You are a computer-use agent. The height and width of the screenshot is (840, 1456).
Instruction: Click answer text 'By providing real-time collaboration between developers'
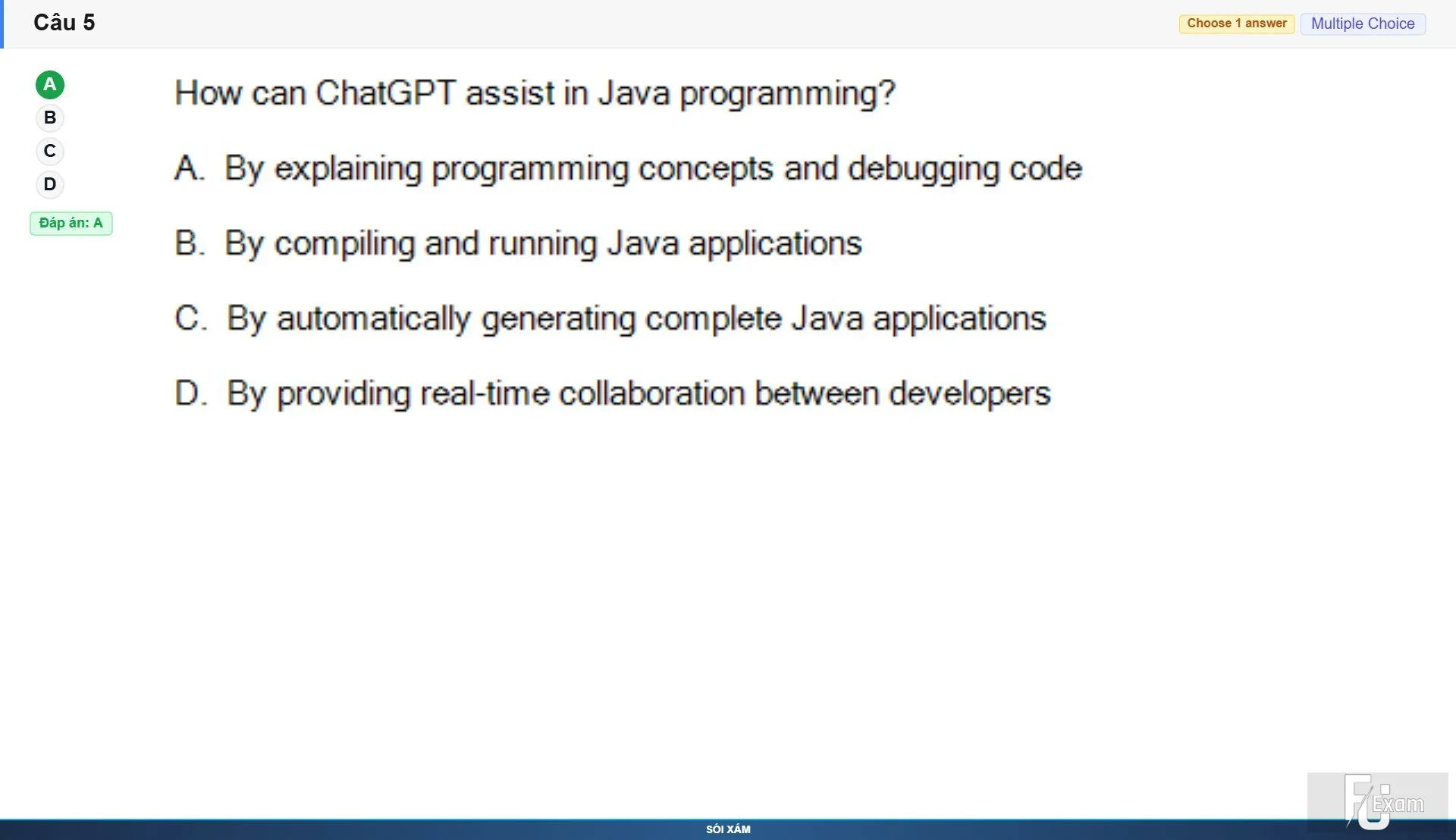(639, 394)
